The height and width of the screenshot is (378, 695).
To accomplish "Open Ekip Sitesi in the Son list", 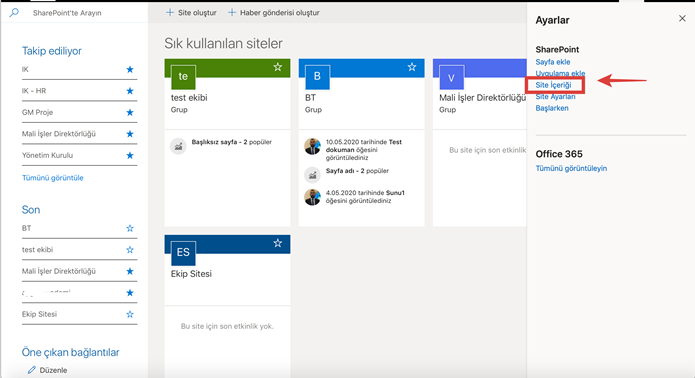I will point(39,314).
